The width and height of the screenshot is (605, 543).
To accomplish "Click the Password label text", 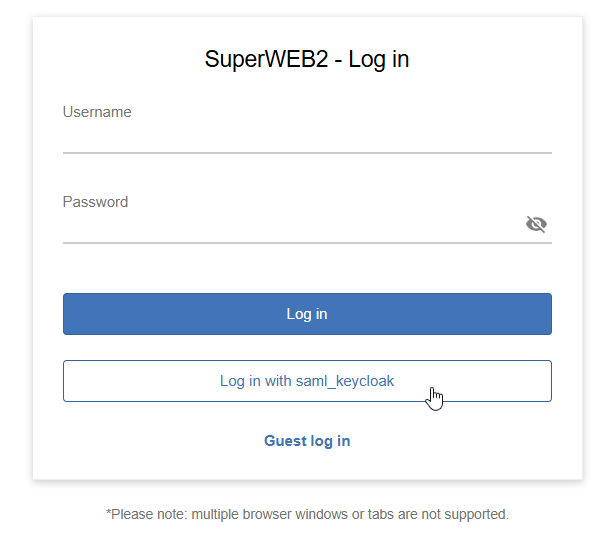I will (x=95, y=202).
